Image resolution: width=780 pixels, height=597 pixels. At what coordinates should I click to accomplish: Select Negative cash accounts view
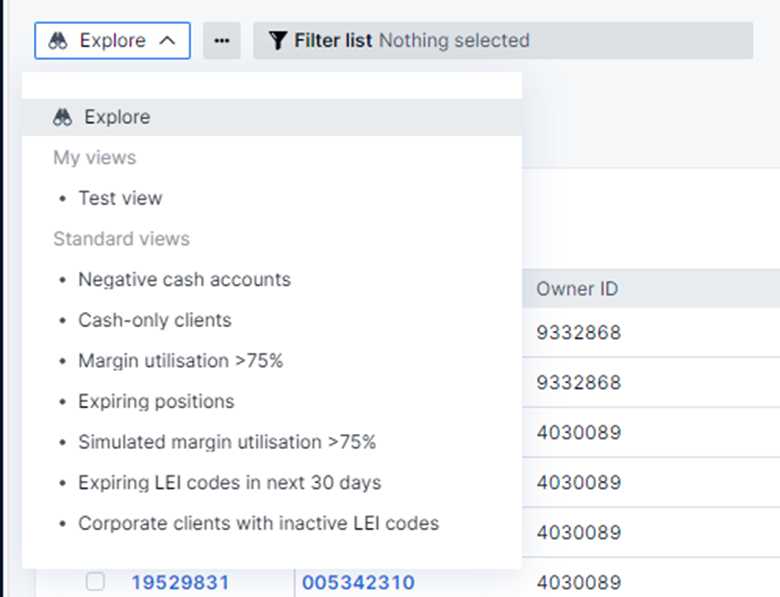pos(184,280)
